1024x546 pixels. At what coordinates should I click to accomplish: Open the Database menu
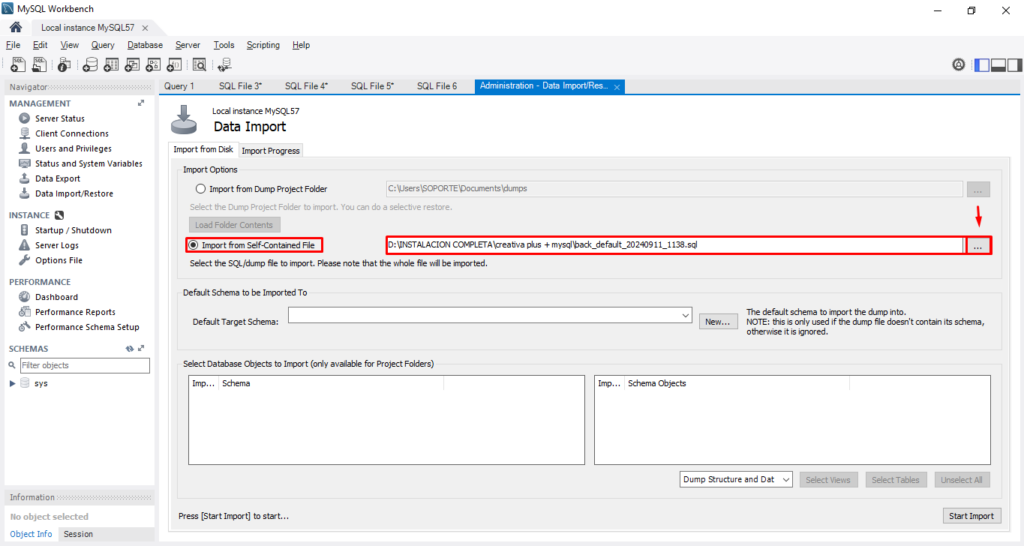145,45
